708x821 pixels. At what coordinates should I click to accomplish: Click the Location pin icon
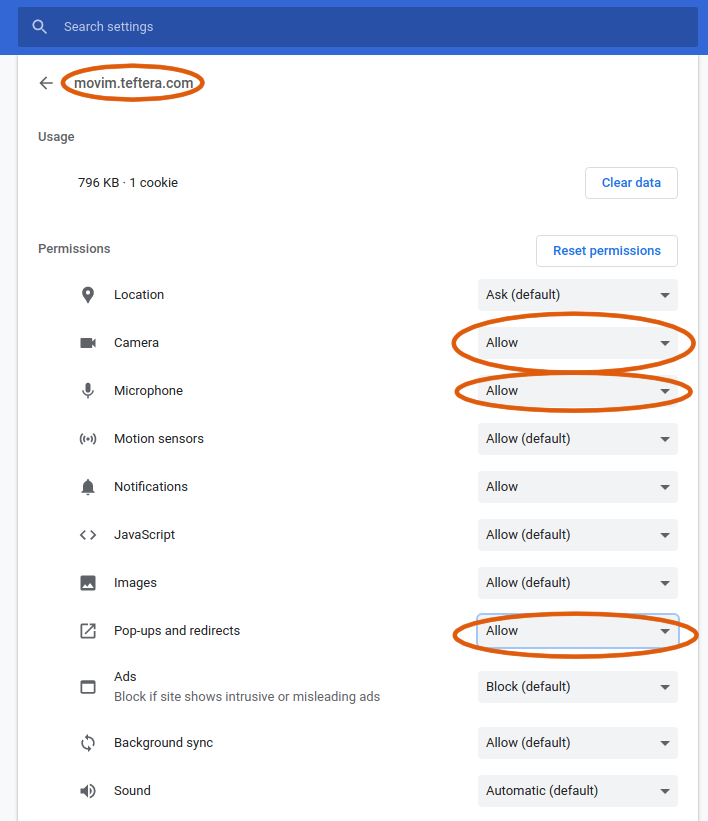click(88, 295)
